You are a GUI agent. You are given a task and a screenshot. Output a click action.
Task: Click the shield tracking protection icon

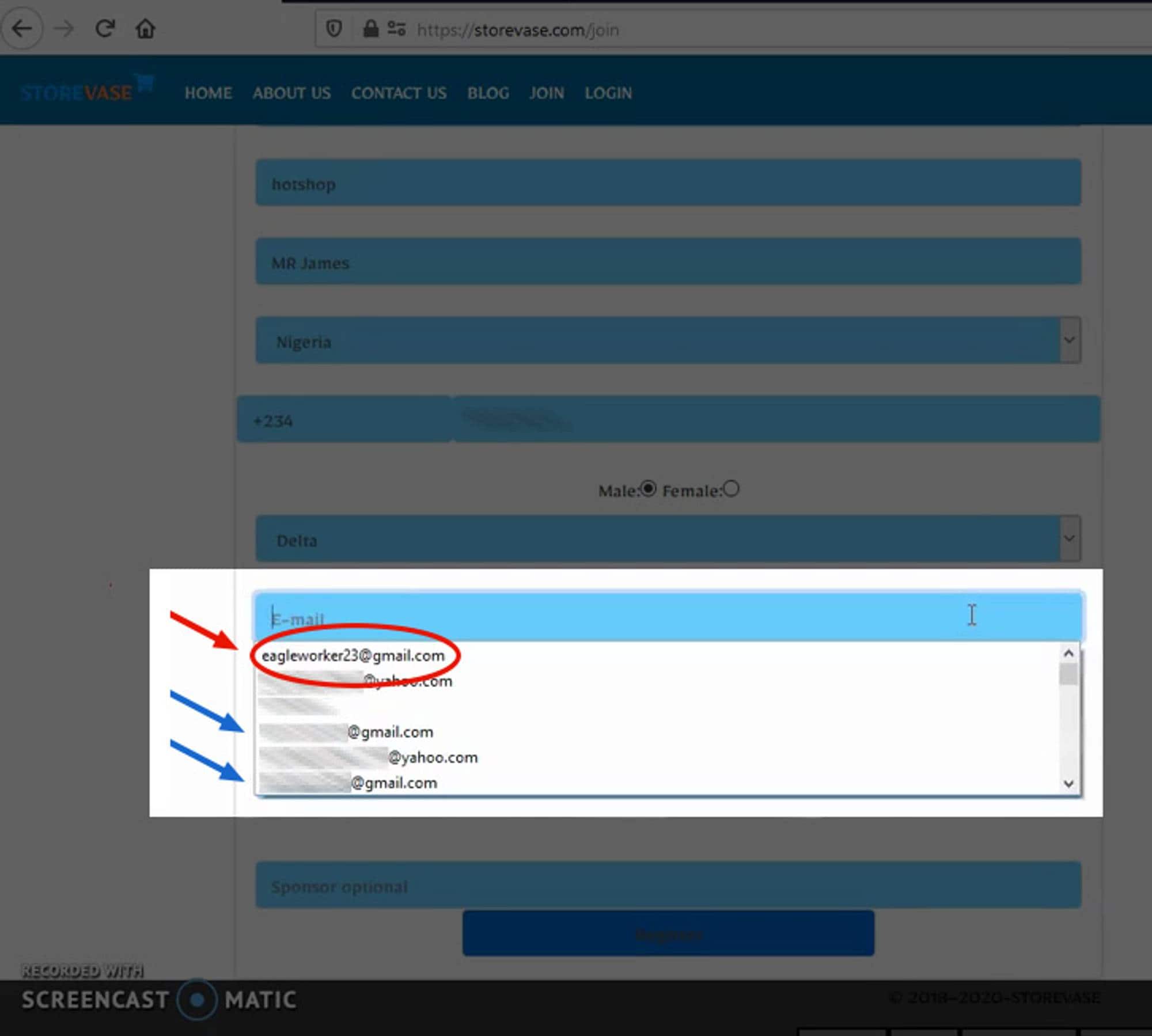334,29
